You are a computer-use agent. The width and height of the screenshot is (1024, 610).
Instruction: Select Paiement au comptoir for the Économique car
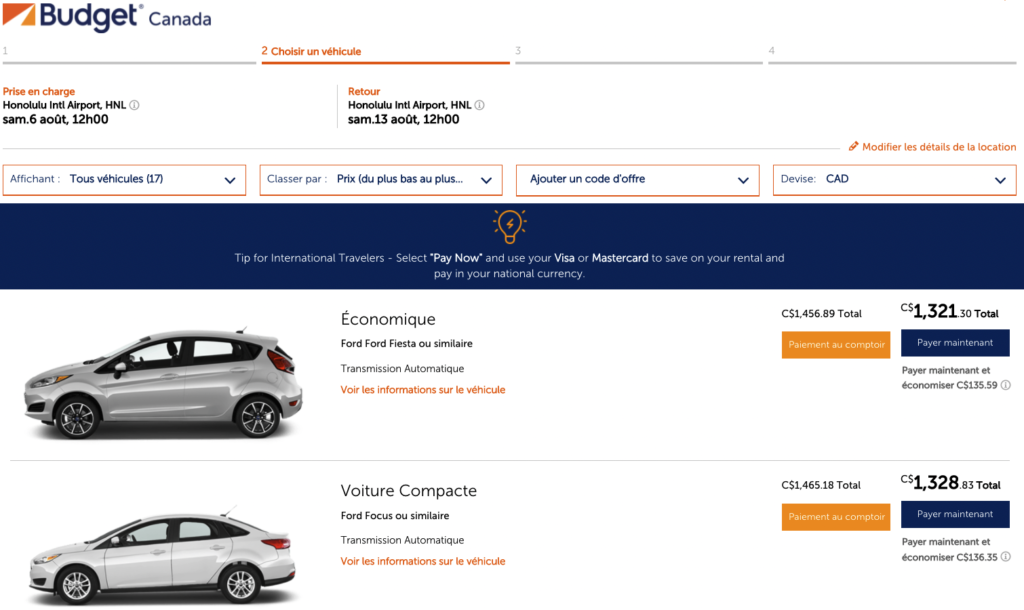coord(836,344)
